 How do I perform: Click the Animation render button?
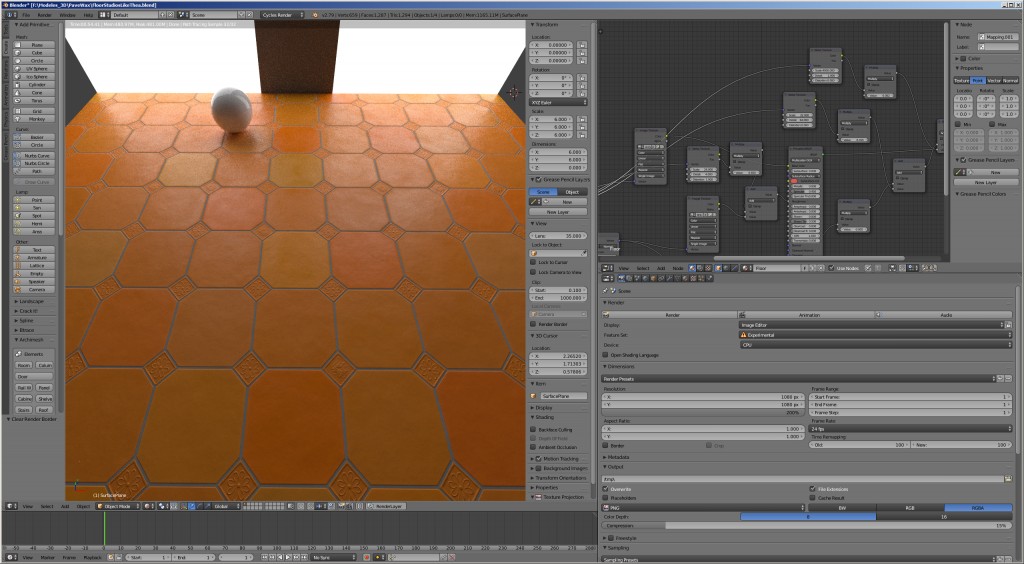(809, 314)
